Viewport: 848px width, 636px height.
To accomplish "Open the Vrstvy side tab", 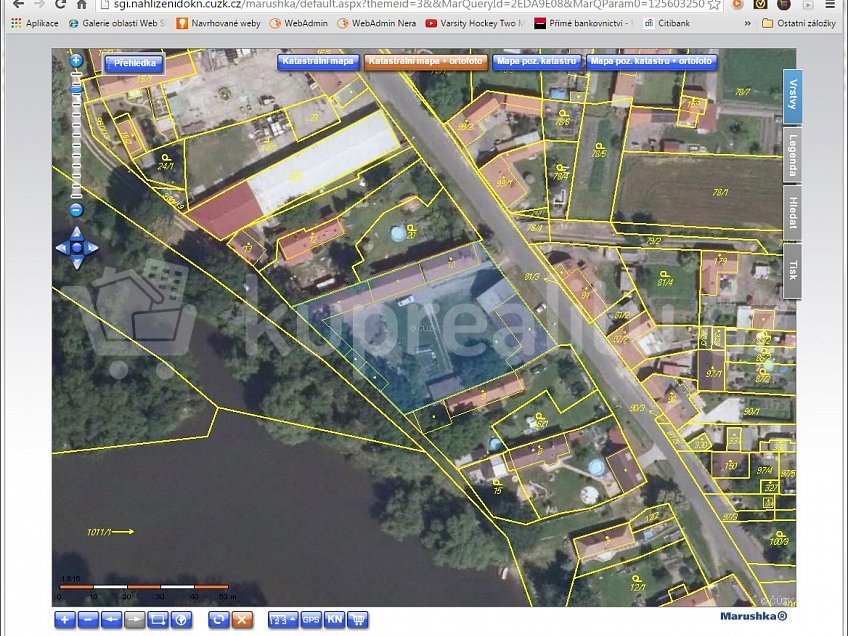I will 792,96.
